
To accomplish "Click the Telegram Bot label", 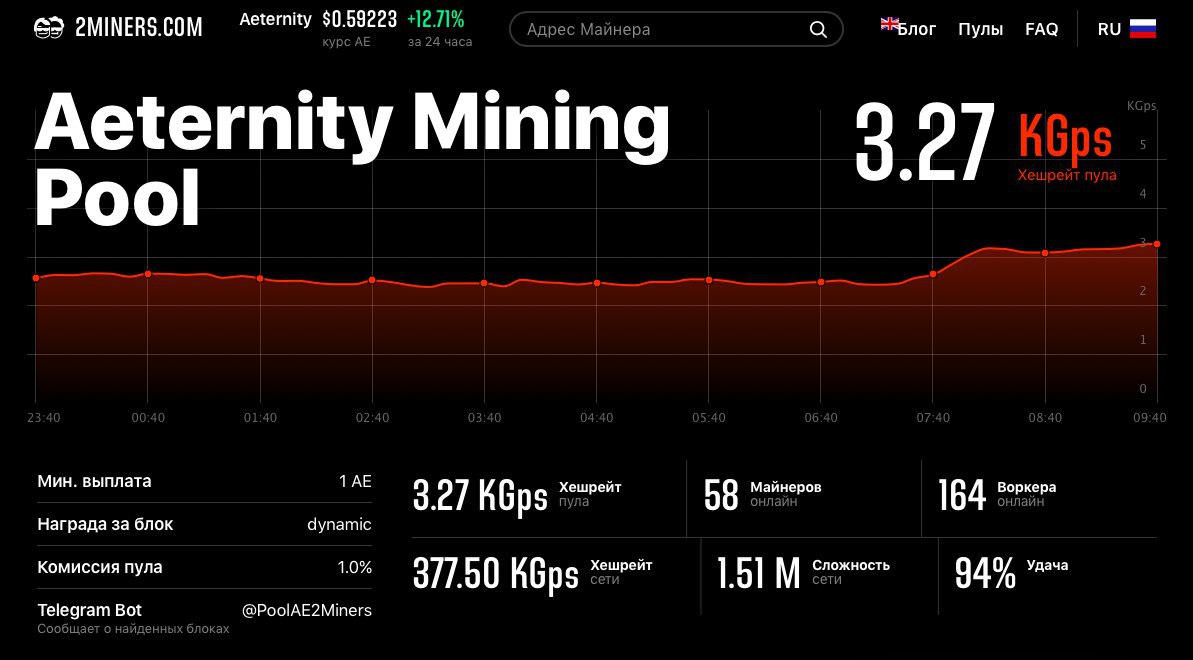I will (x=90, y=611).
